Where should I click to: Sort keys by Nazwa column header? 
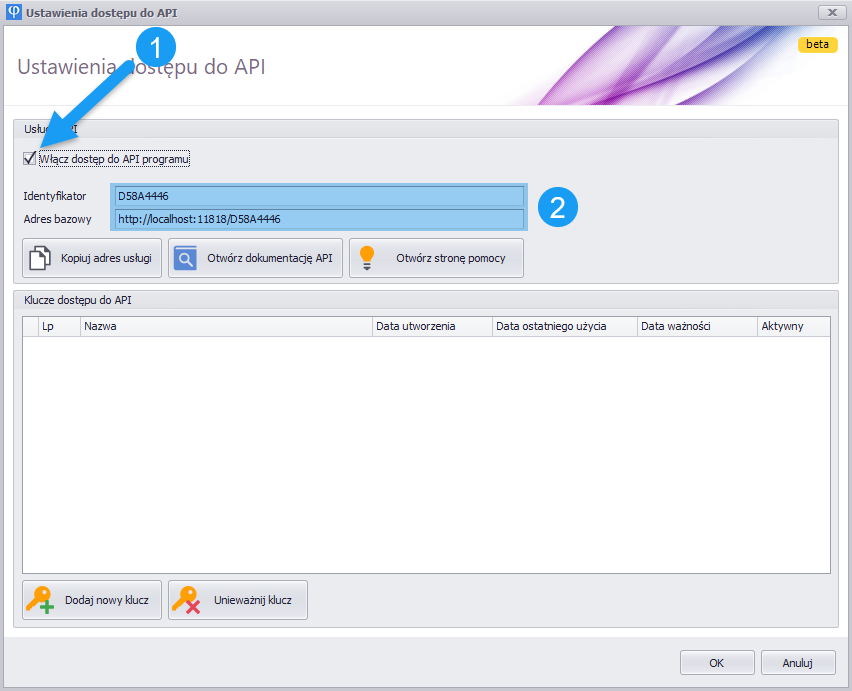[226, 326]
